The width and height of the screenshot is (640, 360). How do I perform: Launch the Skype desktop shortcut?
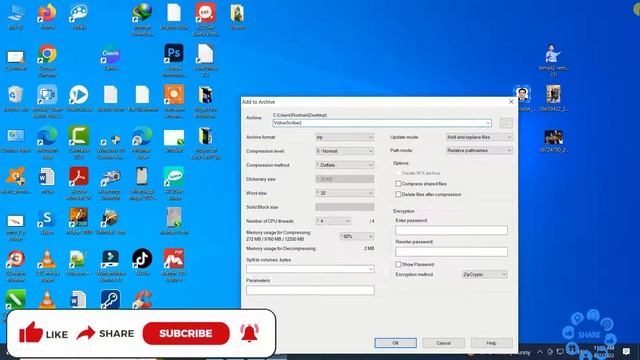coord(47,222)
